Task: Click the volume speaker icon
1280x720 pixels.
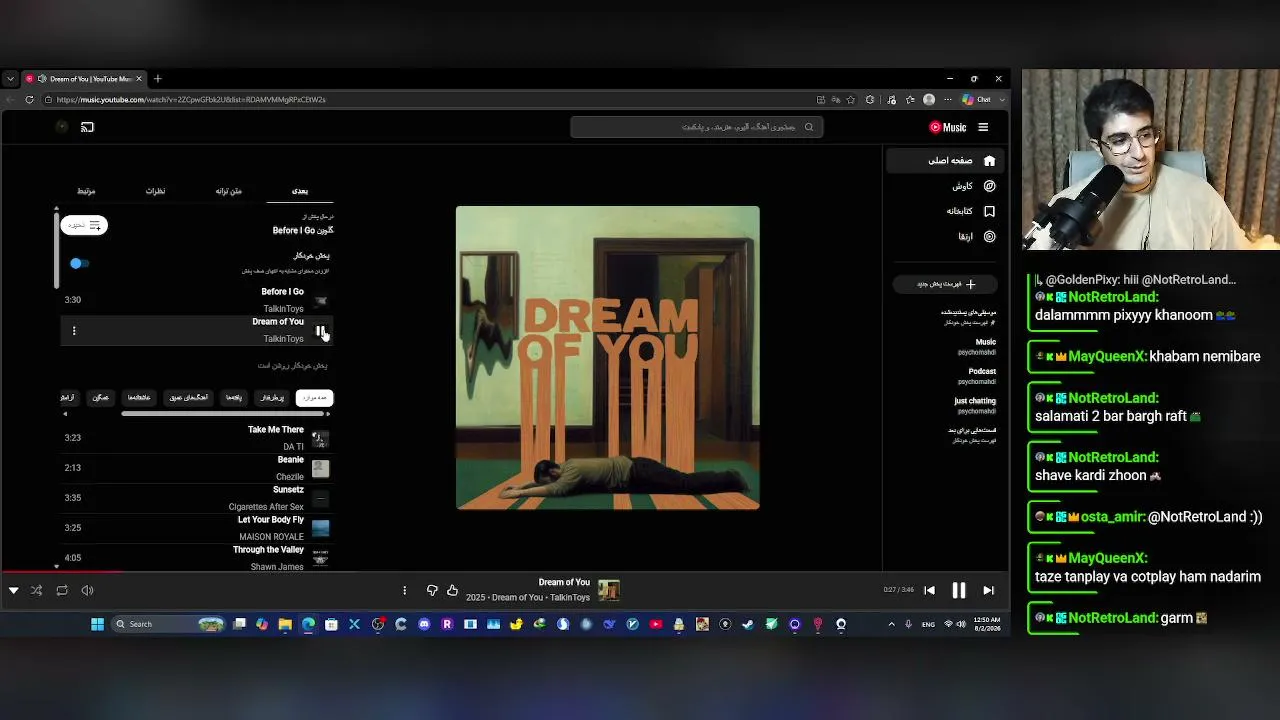Action: pyautogui.click(x=87, y=591)
